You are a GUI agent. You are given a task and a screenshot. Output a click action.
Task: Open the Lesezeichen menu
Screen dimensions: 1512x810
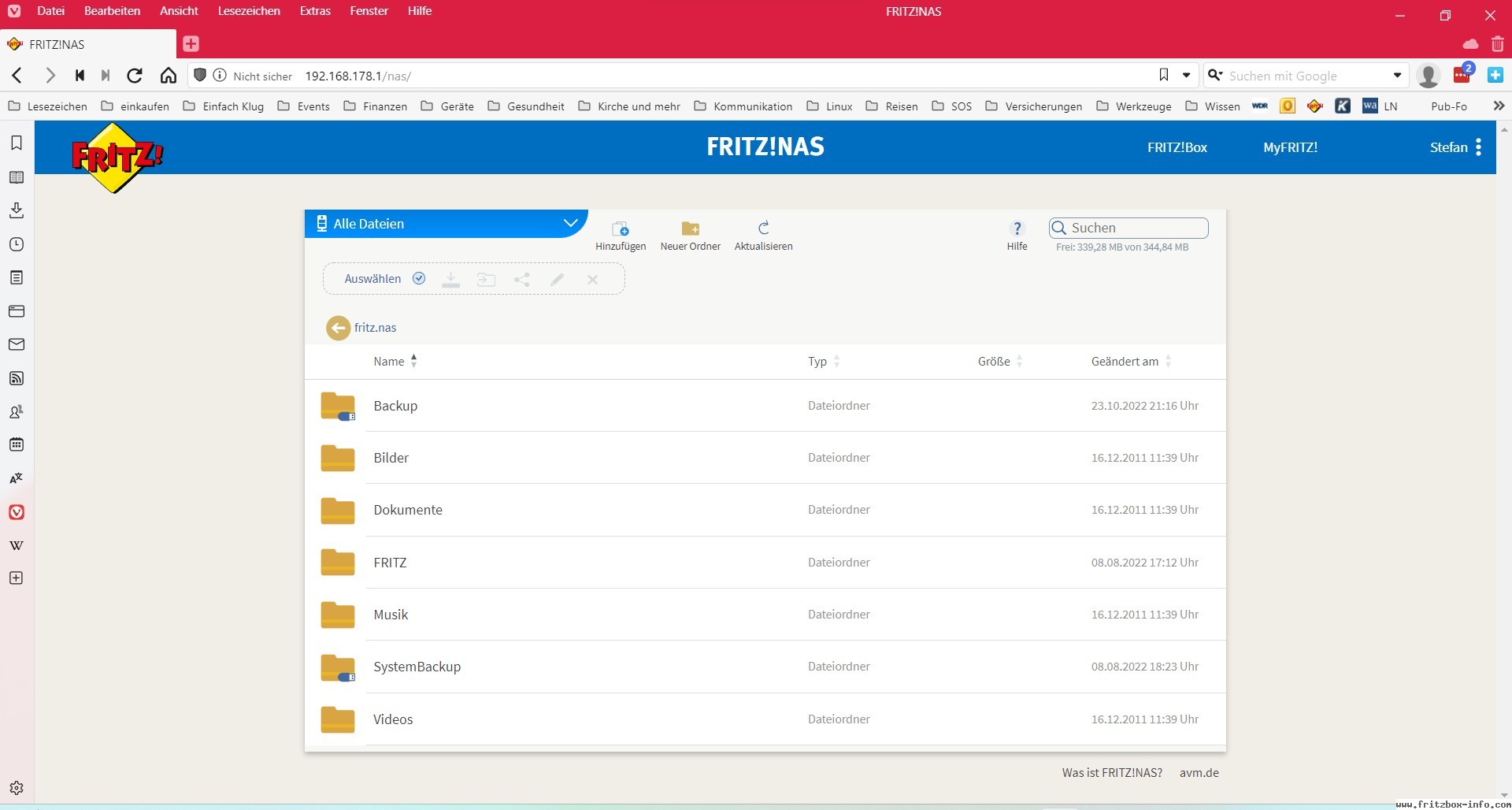coord(249,11)
